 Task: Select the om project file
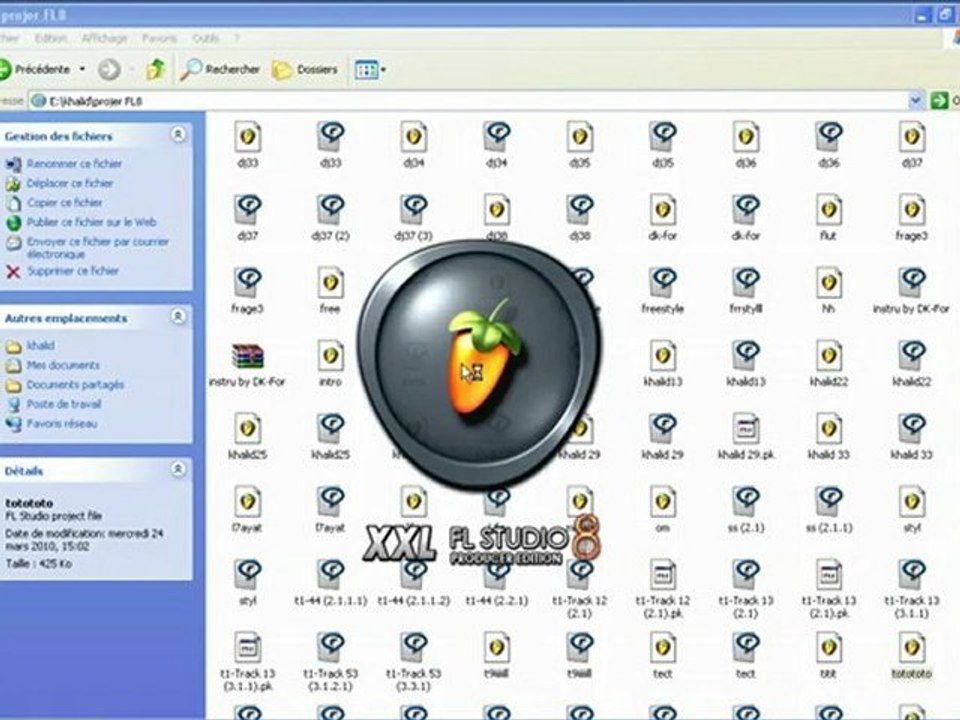coord(662,509)
